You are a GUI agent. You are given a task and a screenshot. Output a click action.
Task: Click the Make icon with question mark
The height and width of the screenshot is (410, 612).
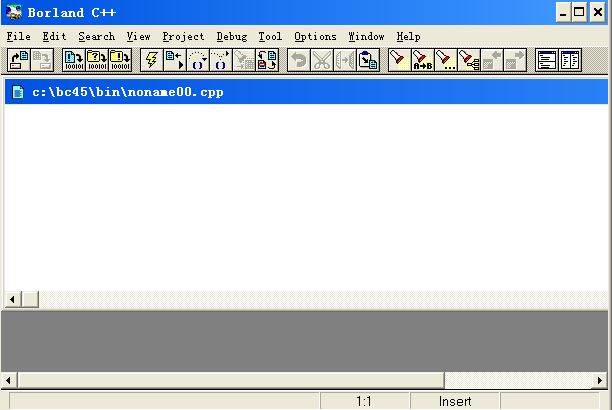pos(97,60)
